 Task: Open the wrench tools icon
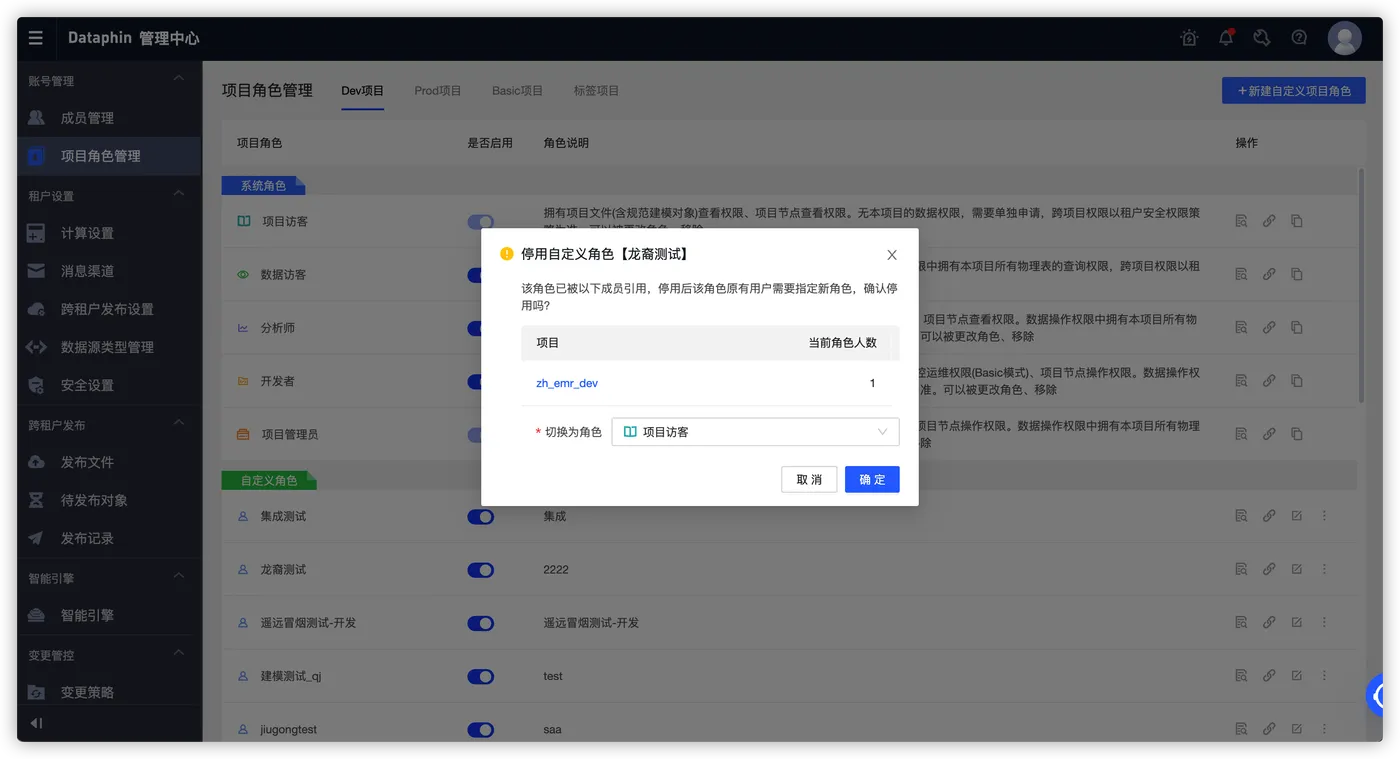[1262, 38]
